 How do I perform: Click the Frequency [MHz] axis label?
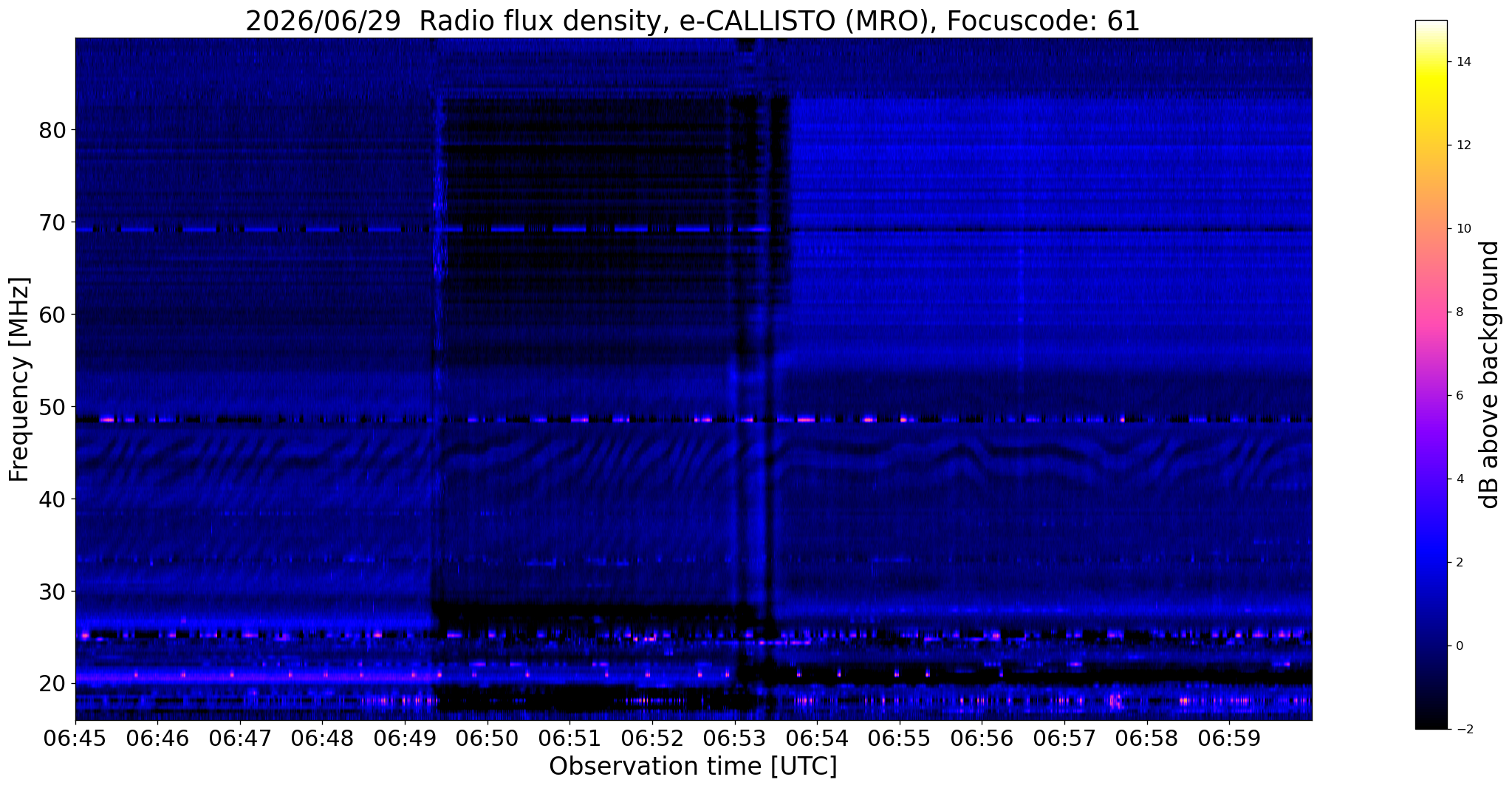tap(19, 380)
